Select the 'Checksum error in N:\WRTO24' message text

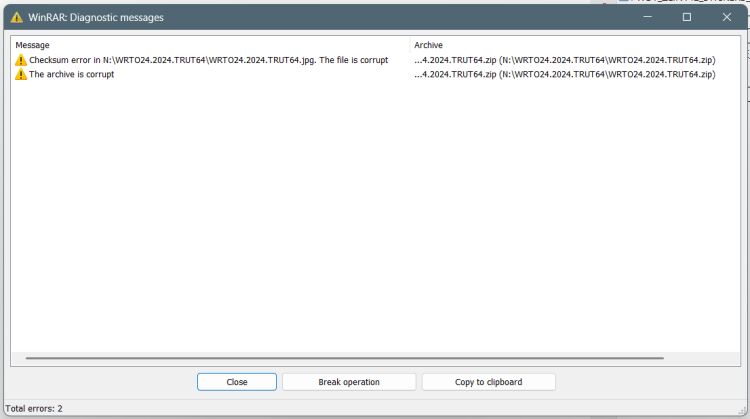click(209, 60)
